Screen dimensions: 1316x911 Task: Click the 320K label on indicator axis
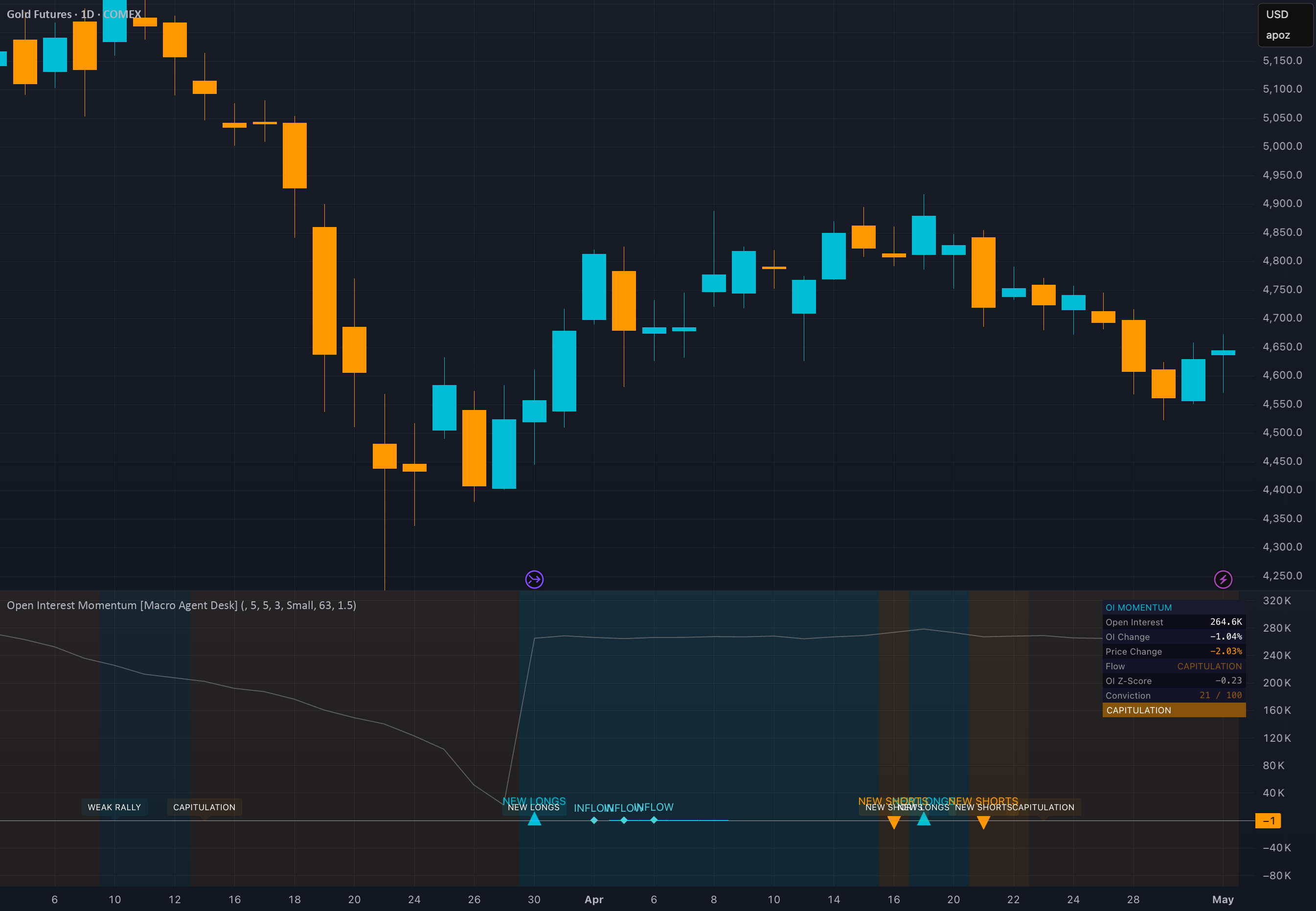tap(1277, 600)
